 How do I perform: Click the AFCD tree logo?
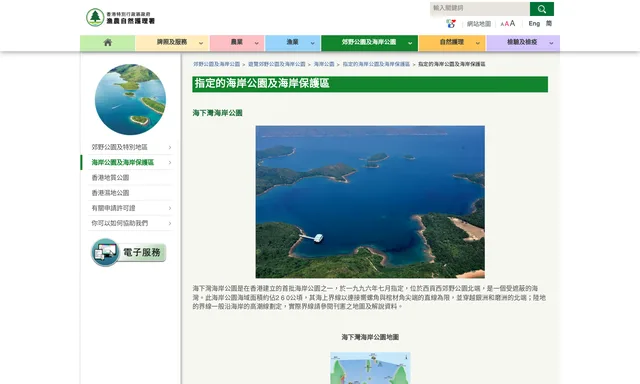click(95, 17)
